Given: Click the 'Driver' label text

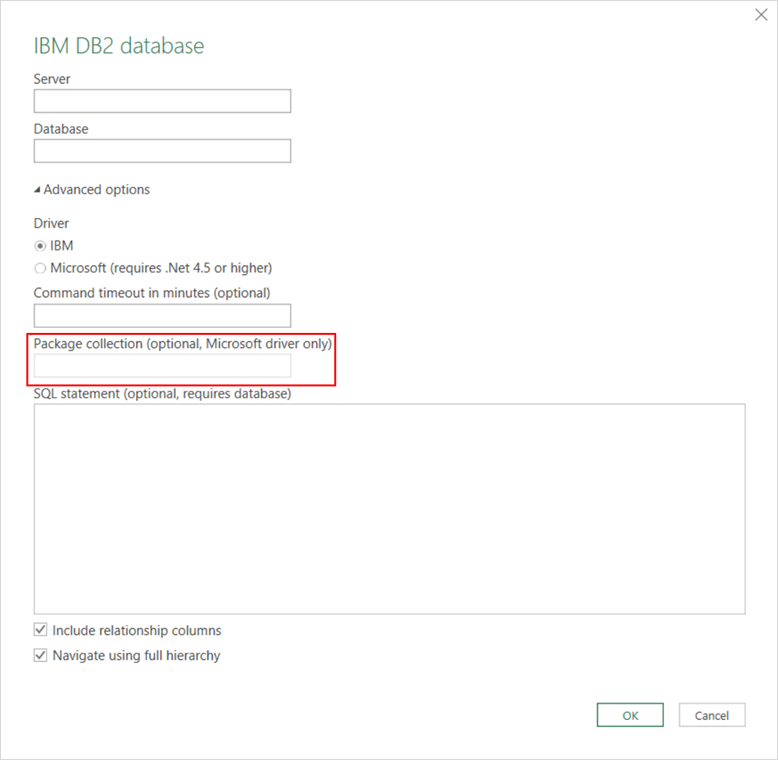Looking at the screenshot, I should pyautogui.click(x=51, y=223).
